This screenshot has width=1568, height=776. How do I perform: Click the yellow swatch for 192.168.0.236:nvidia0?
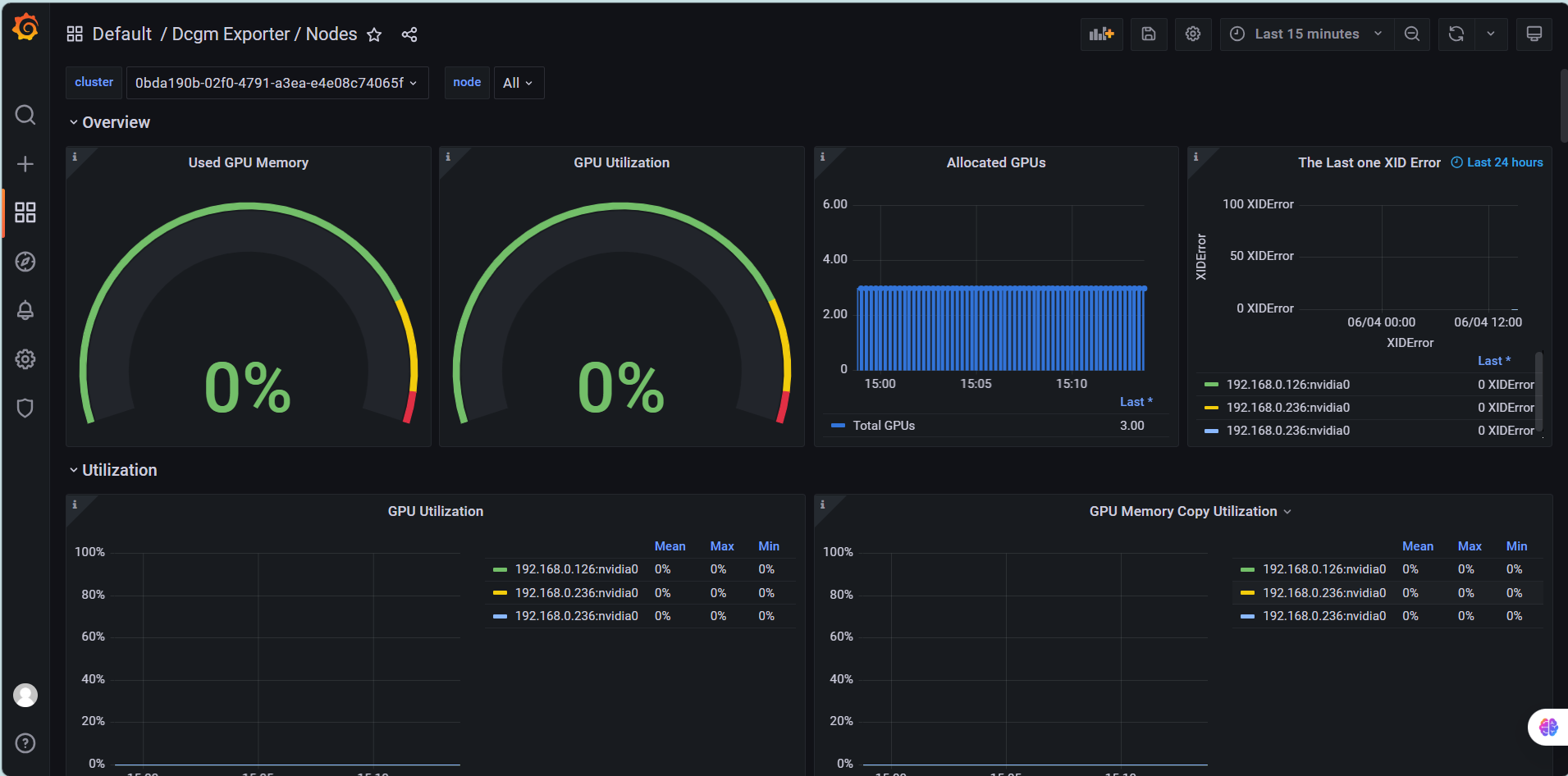[x=500, y=593]
